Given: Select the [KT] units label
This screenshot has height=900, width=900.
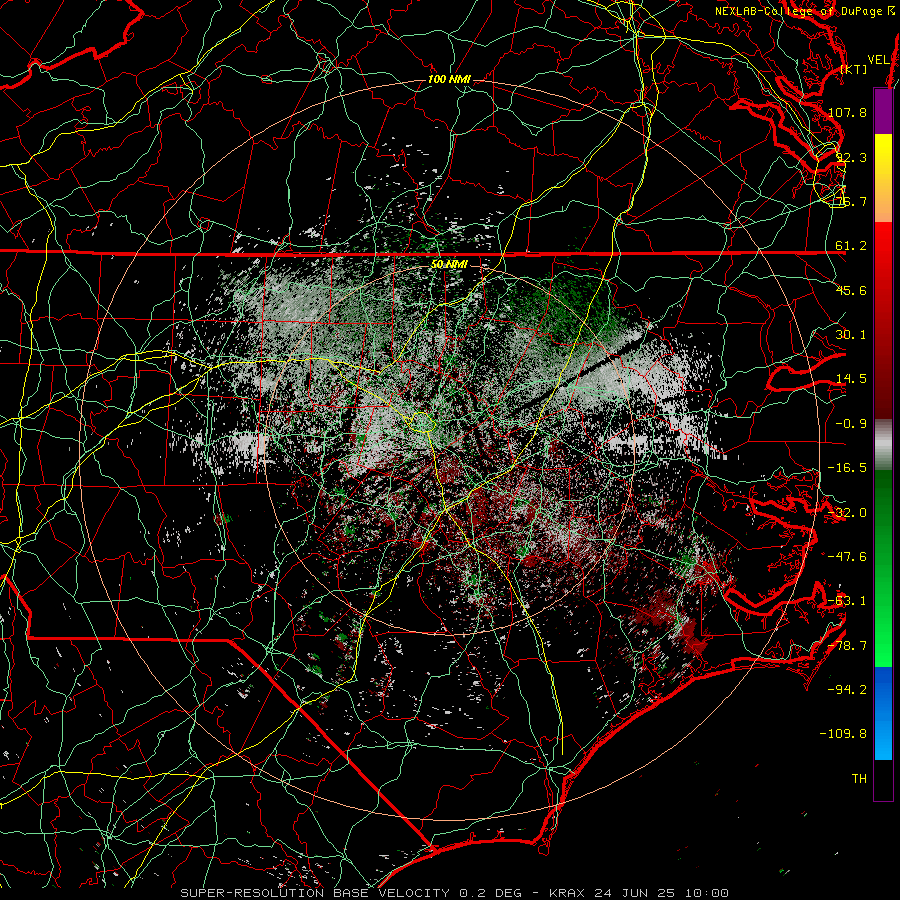Looking at the screenshot, I should (x=854, y=69).
